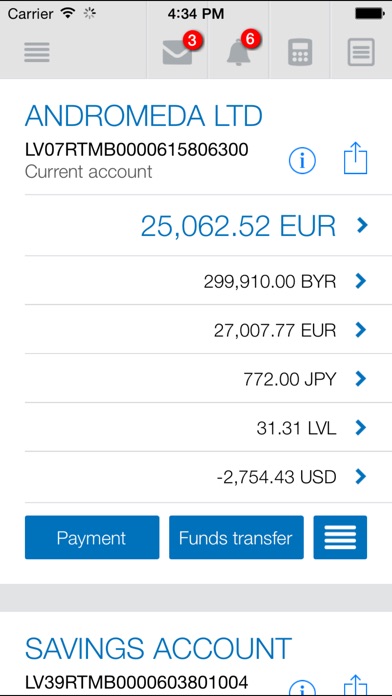Share Andromeda Ltd account details
The height and width of the screenshot is (696, 392).
click(356, 158)
